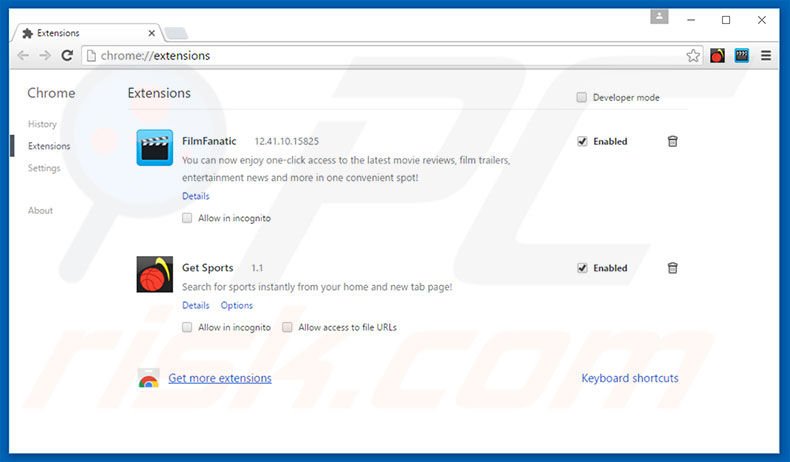Open the Chrome user profile button

tap(659, 17)
